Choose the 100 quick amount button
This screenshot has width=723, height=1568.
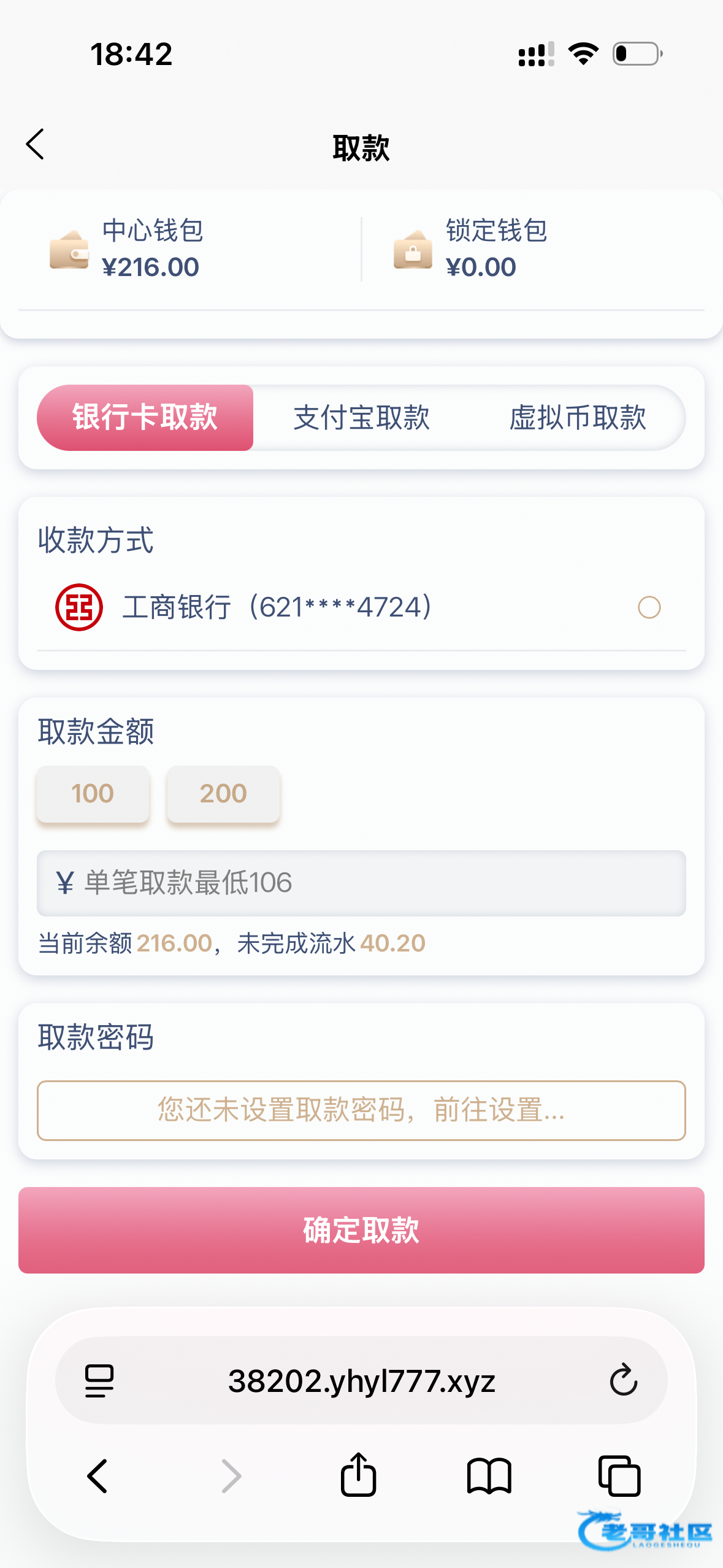93,793
